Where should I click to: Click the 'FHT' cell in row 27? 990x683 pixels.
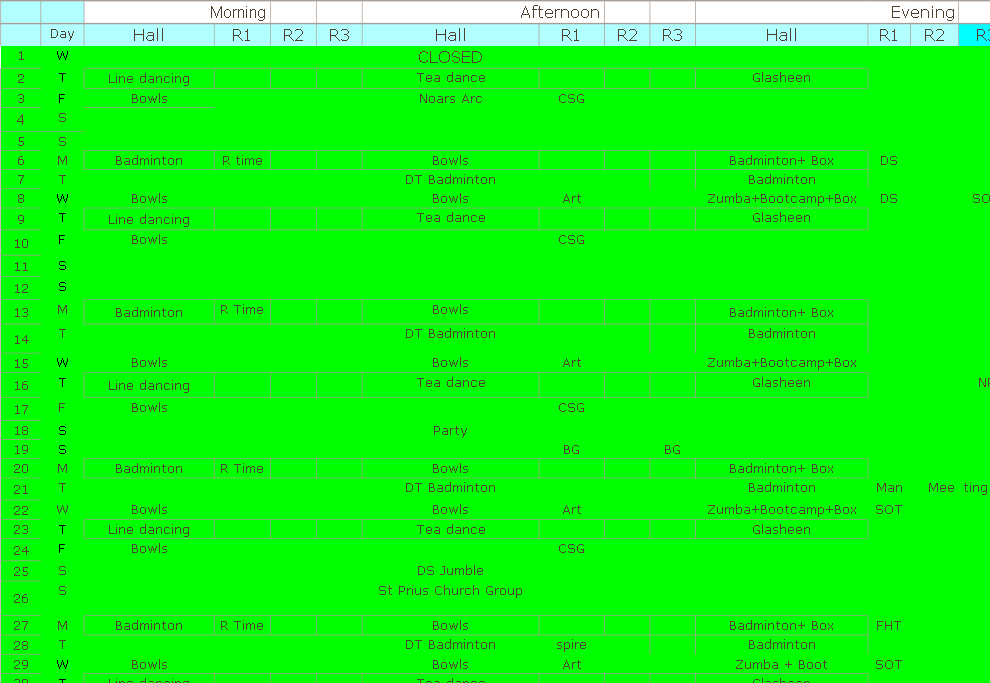[x=889, y=626]
